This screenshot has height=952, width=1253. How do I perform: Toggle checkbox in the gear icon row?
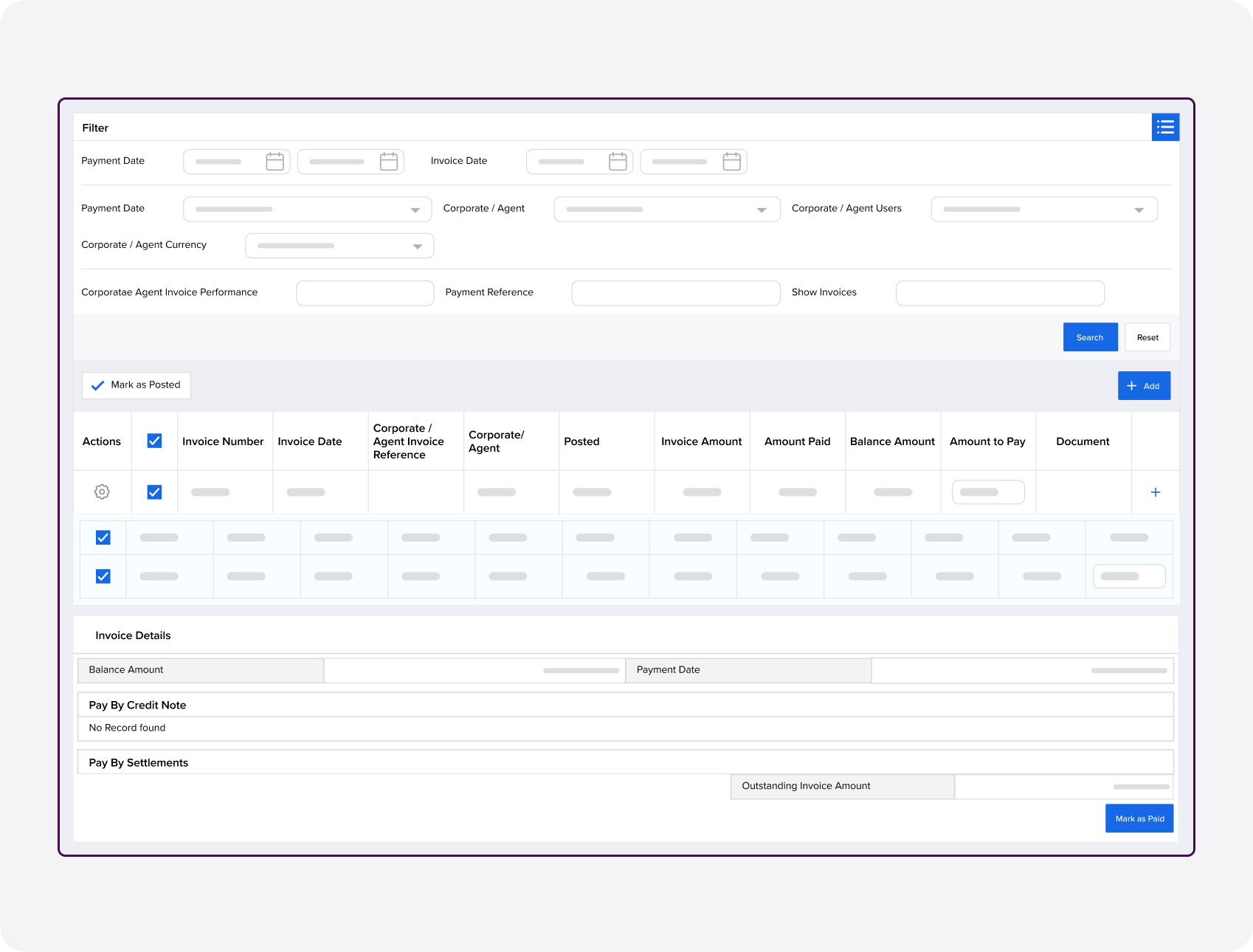click(154, 491)
